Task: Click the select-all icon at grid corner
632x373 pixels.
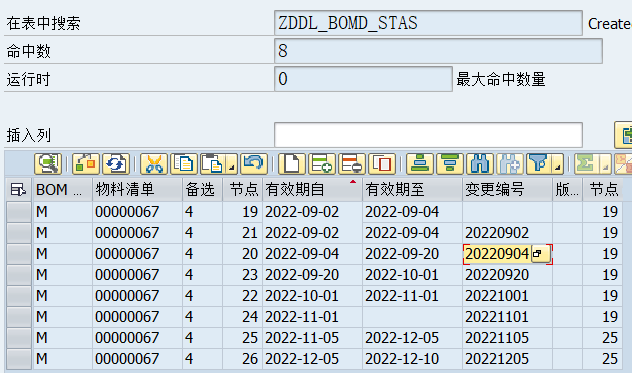Action: coord(18,189)
